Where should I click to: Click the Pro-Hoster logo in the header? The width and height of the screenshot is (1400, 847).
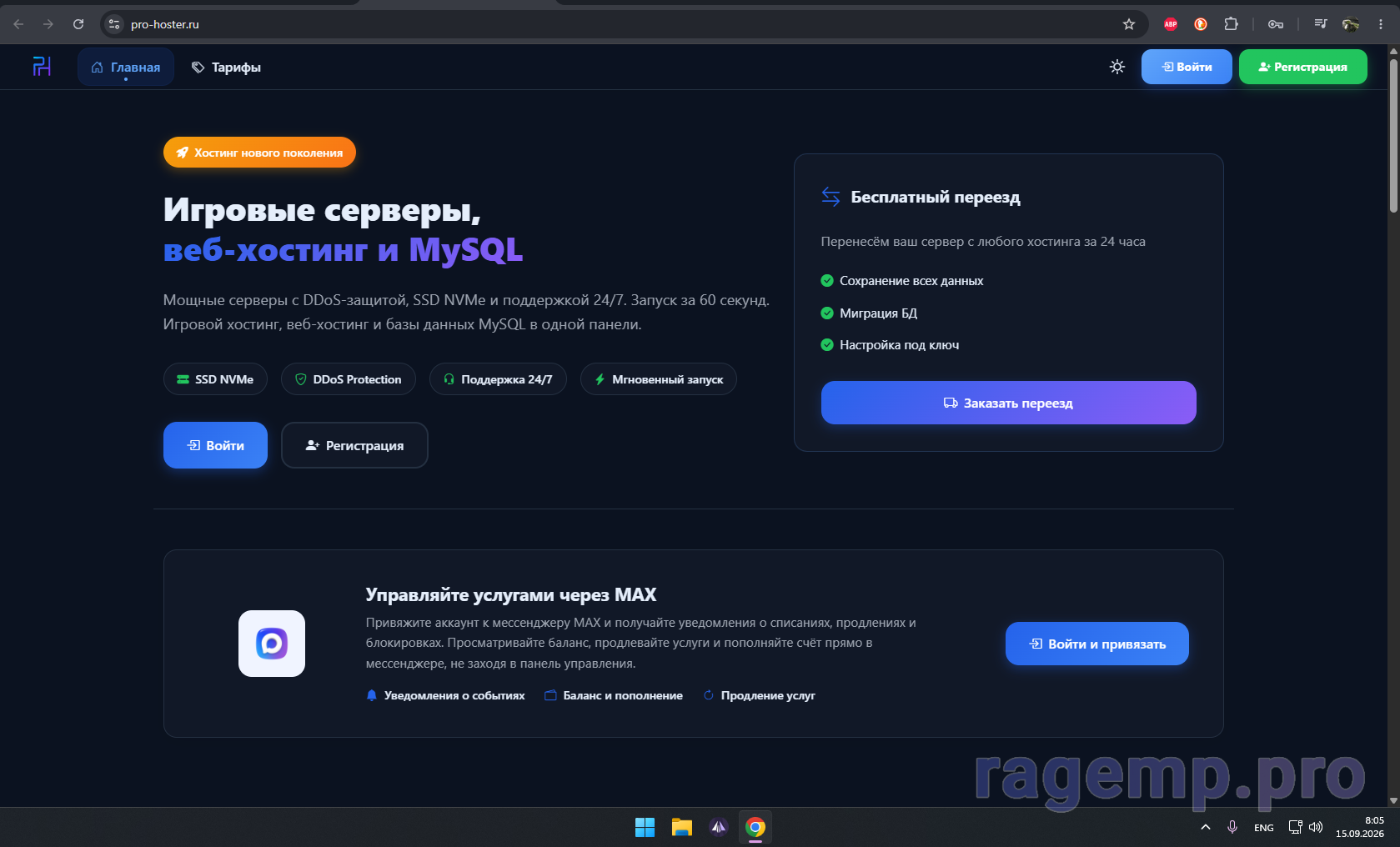(x=42, y=67)
